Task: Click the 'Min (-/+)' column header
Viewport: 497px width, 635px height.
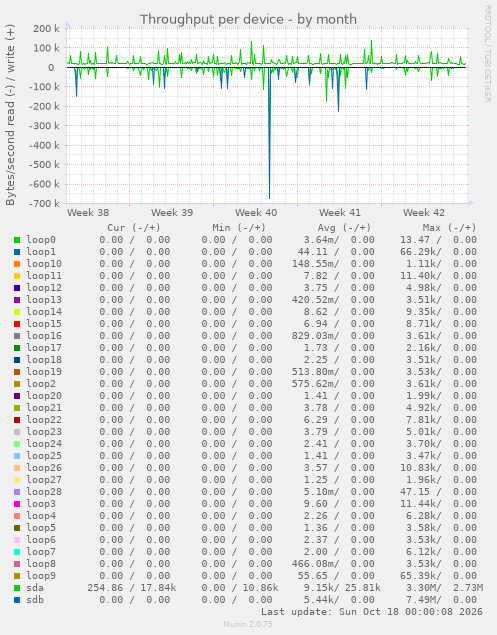Action: coord(239,228)
